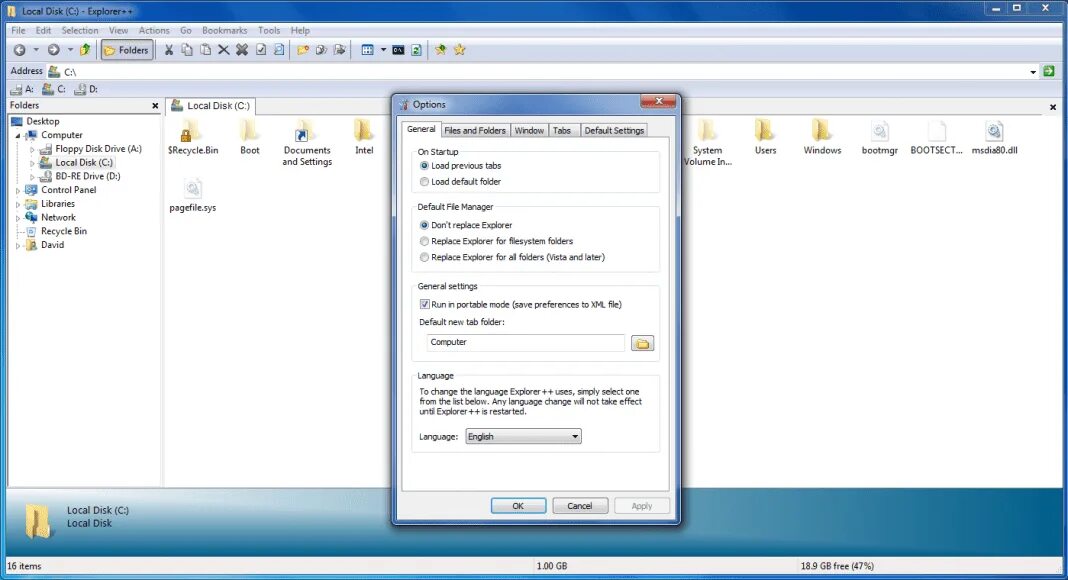Click the address bar showing C:\
The image size is (1068, 580).
(x=537, y=71)
